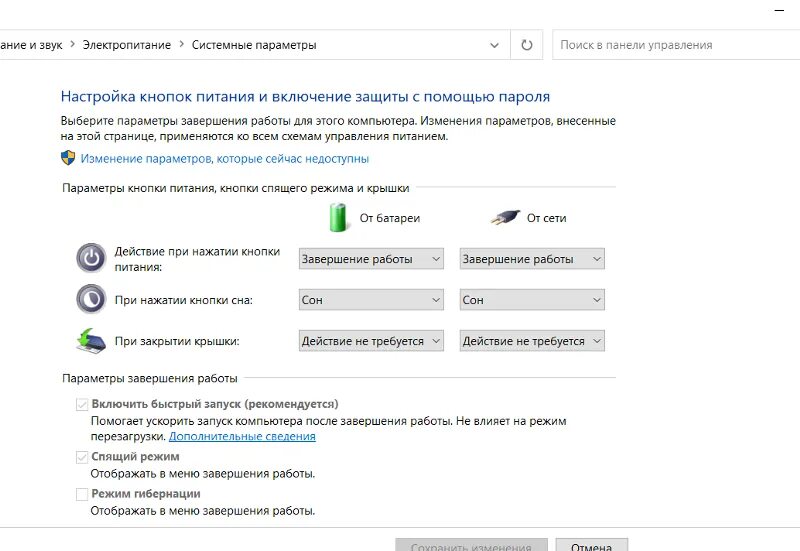Open the Дополнительные сведения link
Screen dimensions: 800x551
[242, 436]
